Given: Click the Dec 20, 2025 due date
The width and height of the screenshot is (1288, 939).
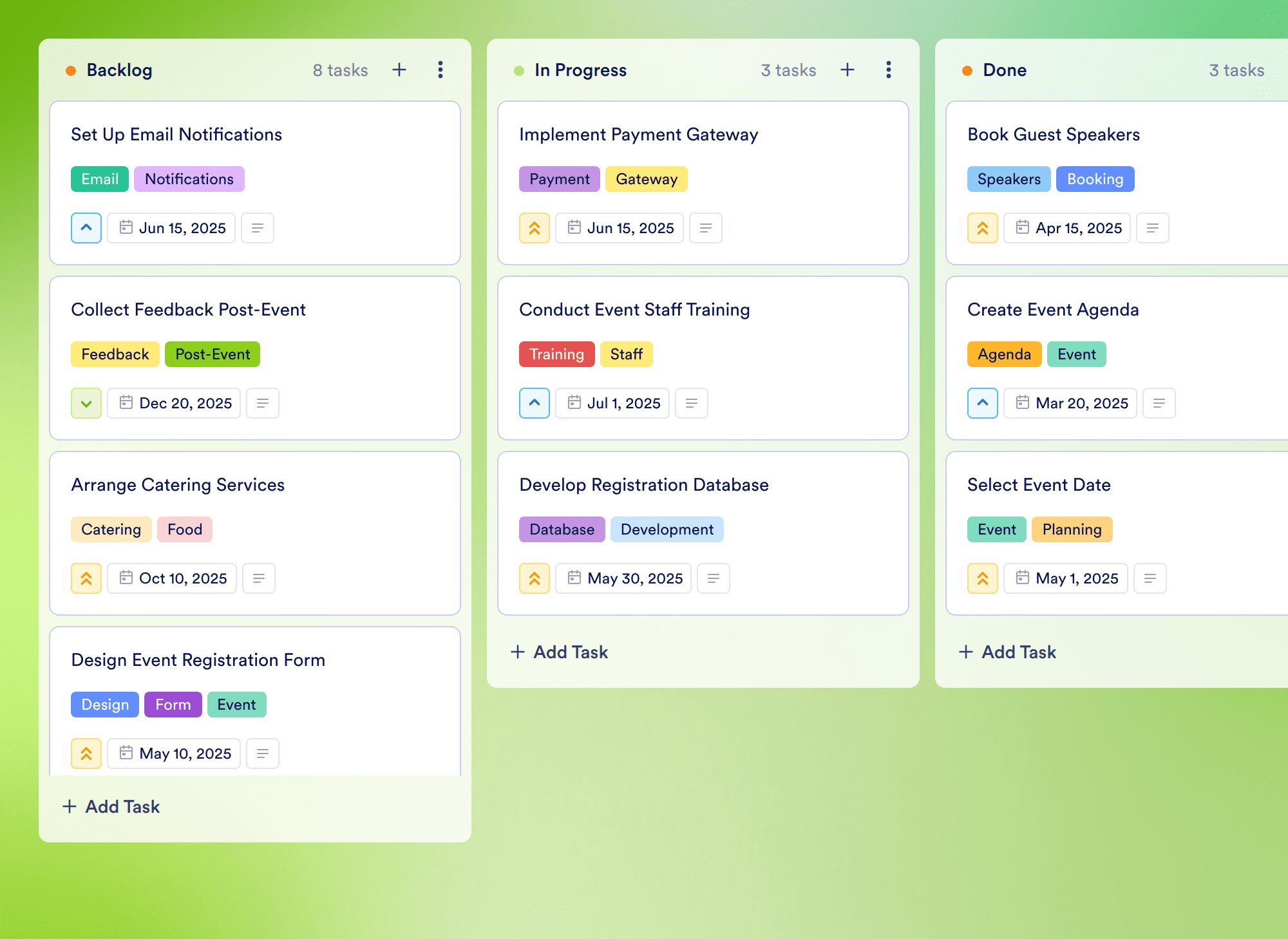Looking at the screenshot, I should (175, 403).
